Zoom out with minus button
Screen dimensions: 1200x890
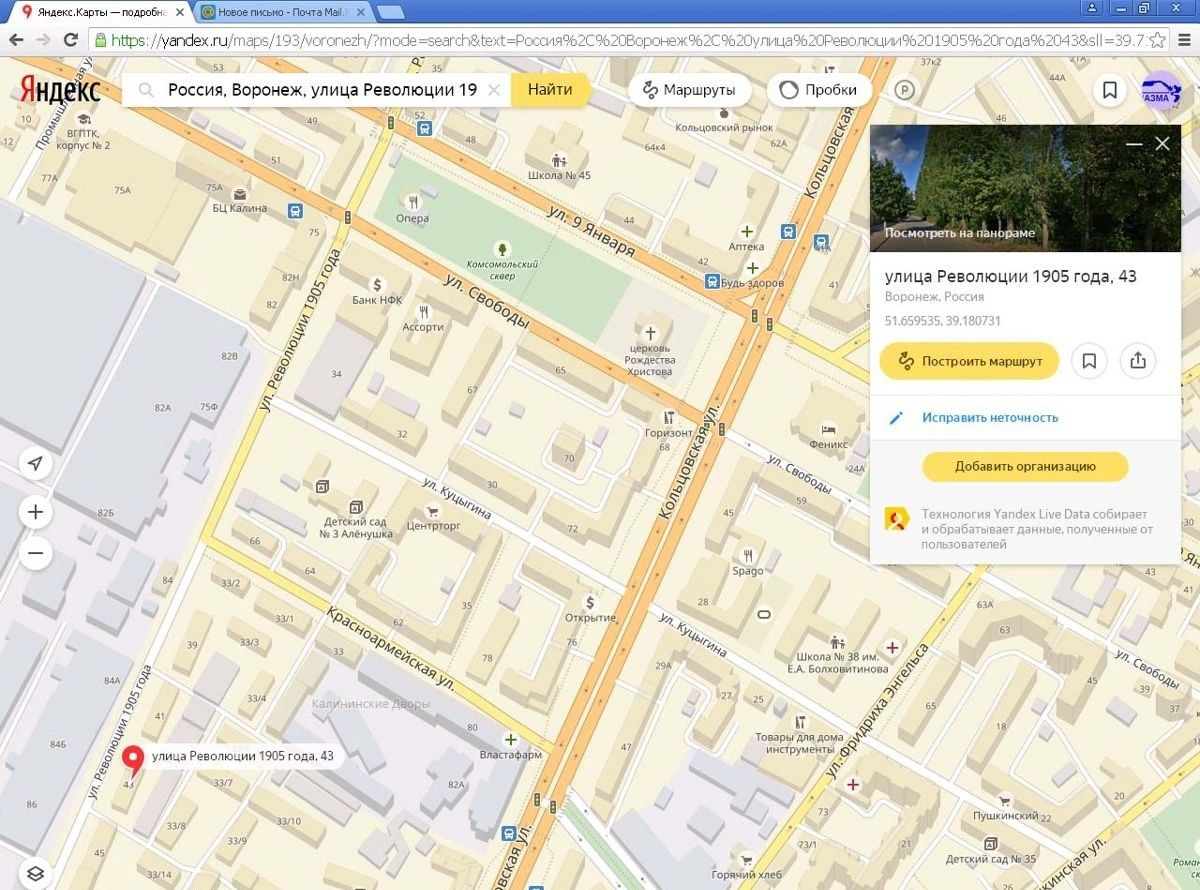point(36,553)
